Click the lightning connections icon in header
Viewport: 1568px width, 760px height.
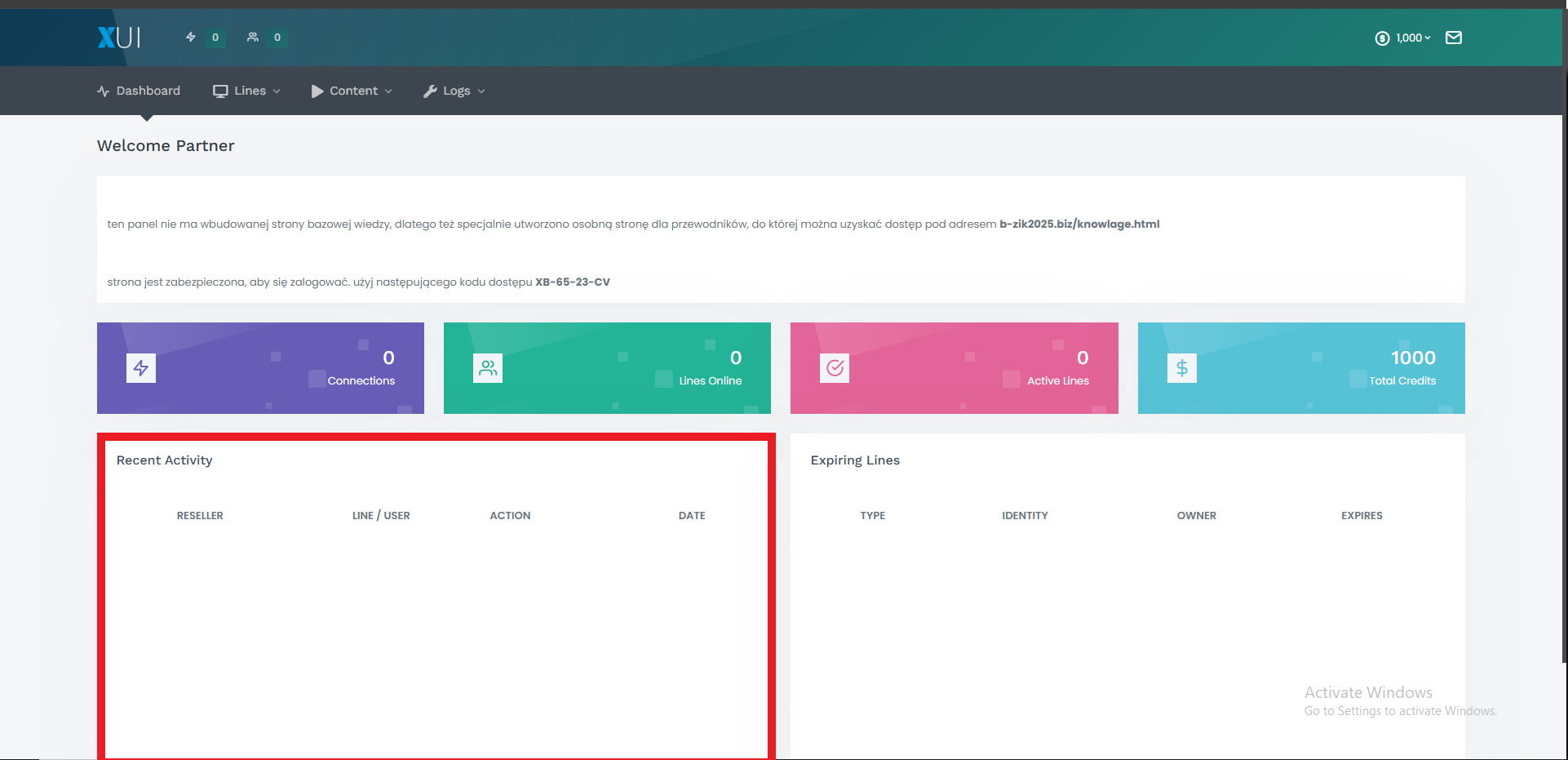(191, 37)
